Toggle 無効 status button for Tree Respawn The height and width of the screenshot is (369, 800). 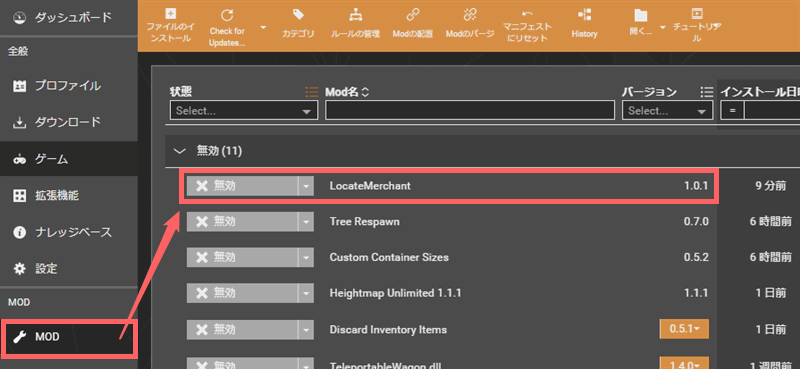pyautogui.click(x=242, y=222)
